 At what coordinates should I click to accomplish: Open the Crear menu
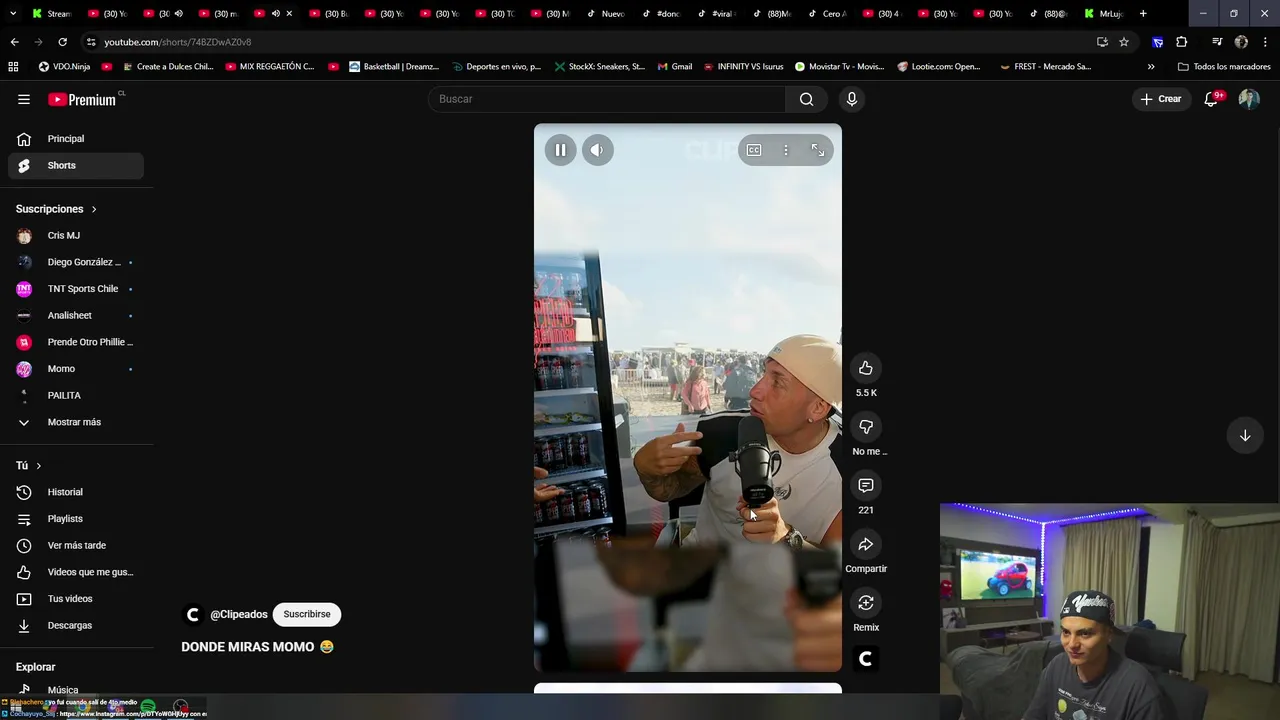pos(1161,99)
